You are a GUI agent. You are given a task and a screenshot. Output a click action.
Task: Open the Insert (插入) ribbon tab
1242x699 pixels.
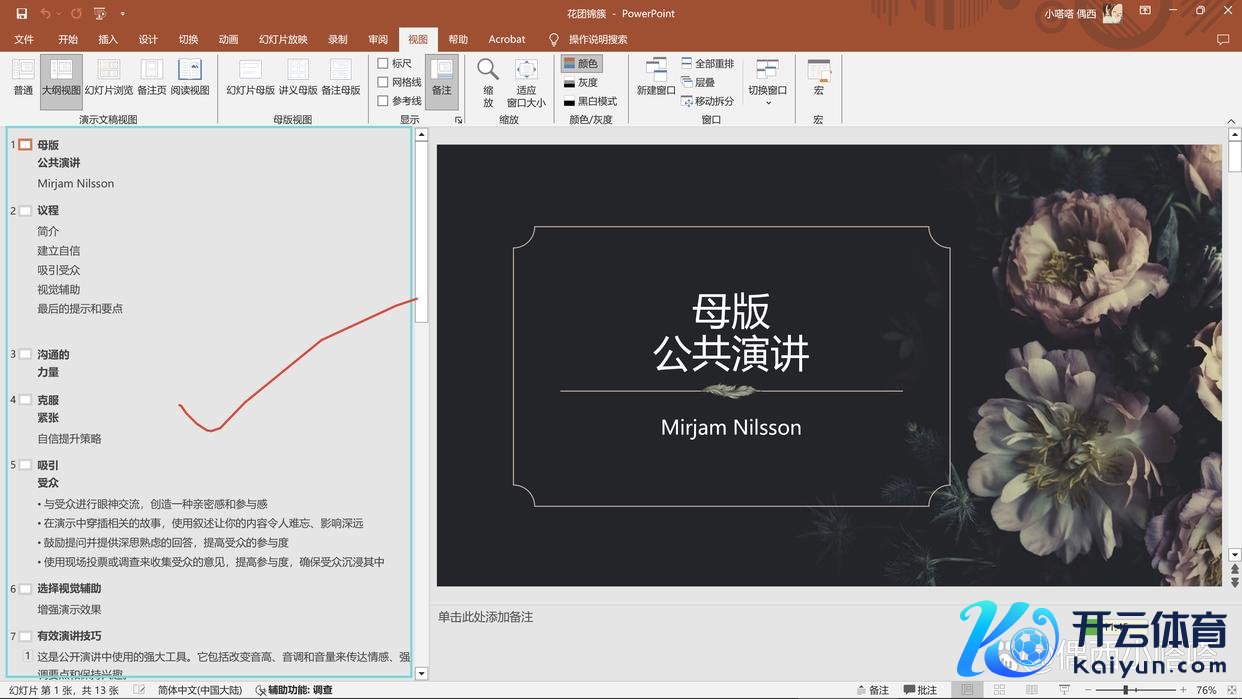(108, 39)
